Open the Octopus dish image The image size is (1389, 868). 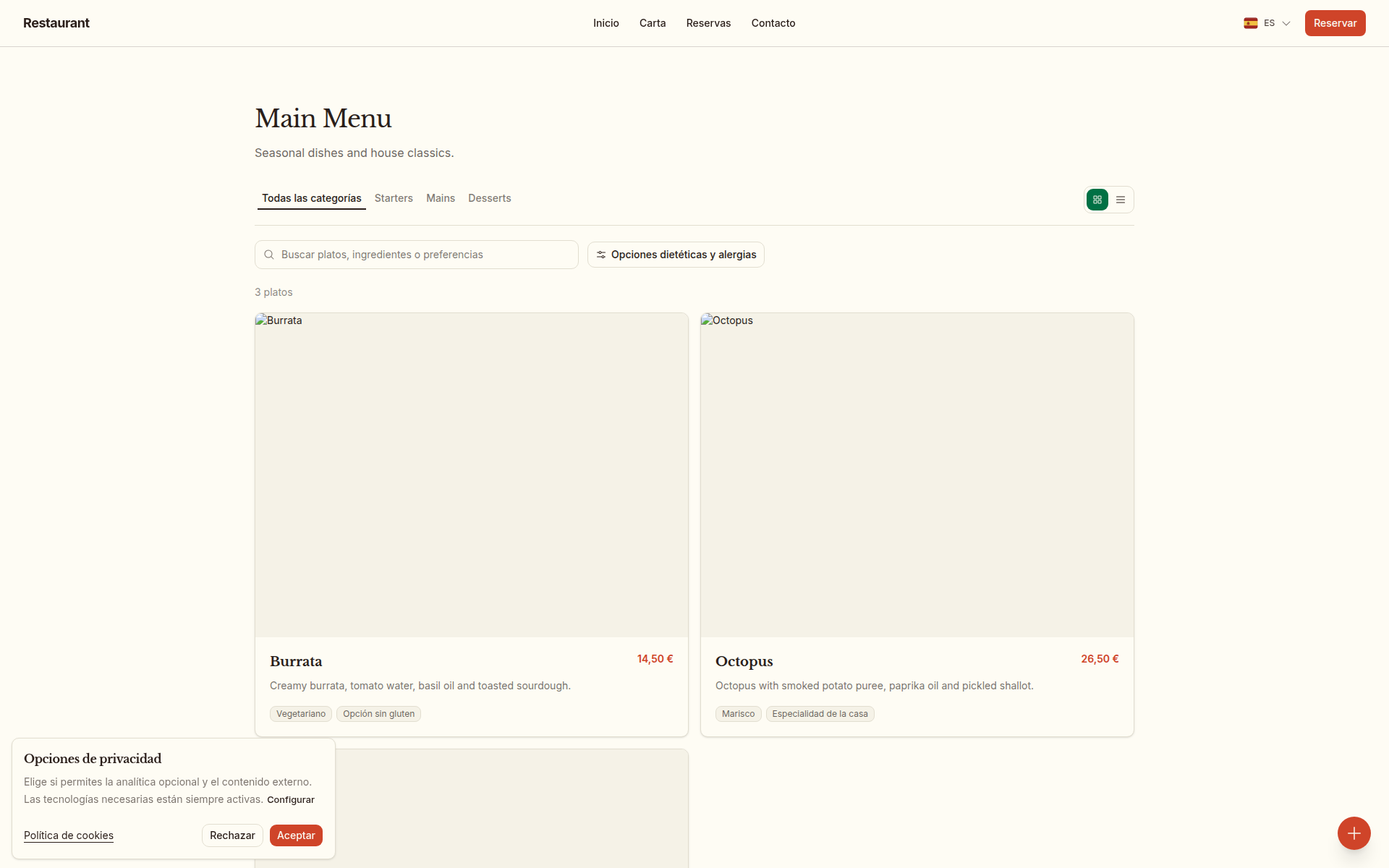tap(917, 475)
